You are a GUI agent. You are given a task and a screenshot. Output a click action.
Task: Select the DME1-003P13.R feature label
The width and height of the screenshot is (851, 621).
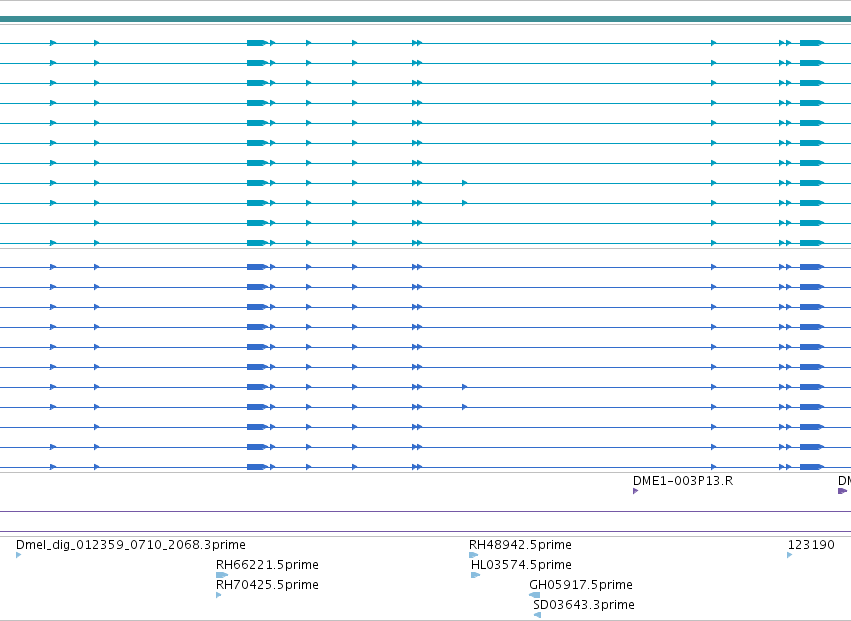coord(683,480)
